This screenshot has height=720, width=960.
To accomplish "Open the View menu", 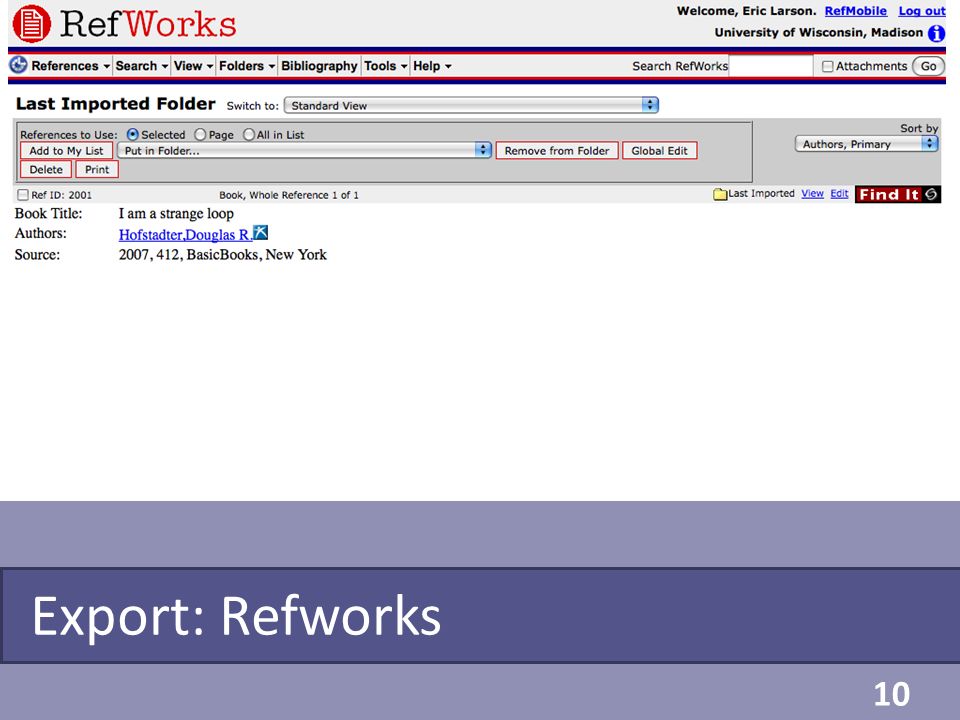I will [x=193, y=66].
